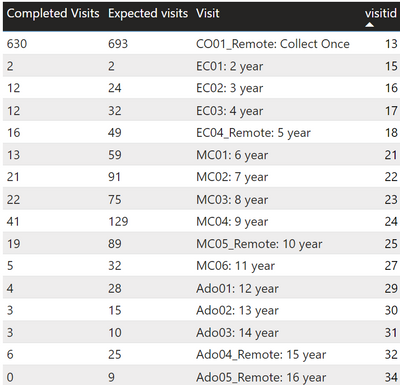This screenshot has width=400, height=385.
Task: Select visitid 27 cell
Action: pos(391,266)
